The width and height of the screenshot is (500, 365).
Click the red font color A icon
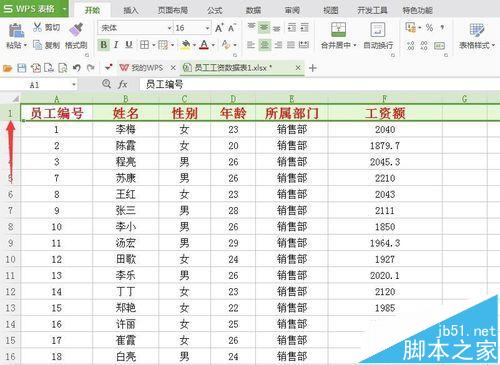pos(204,45)
